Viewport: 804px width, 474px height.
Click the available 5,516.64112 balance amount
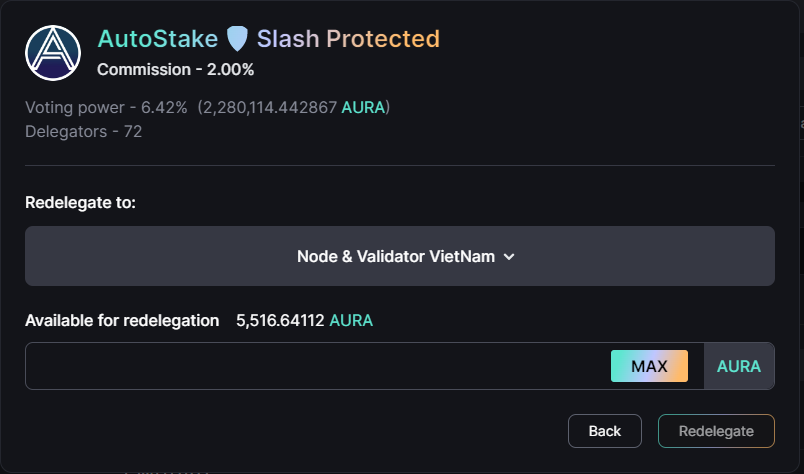coord(280,320)
